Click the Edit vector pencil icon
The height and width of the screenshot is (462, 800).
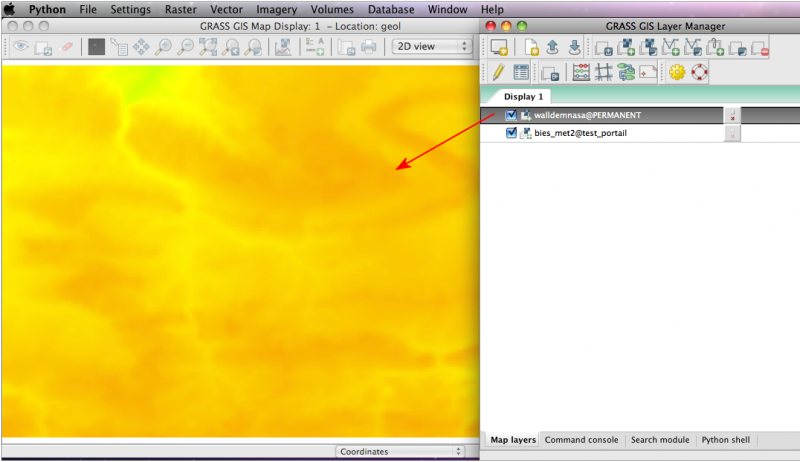(497, 72)
